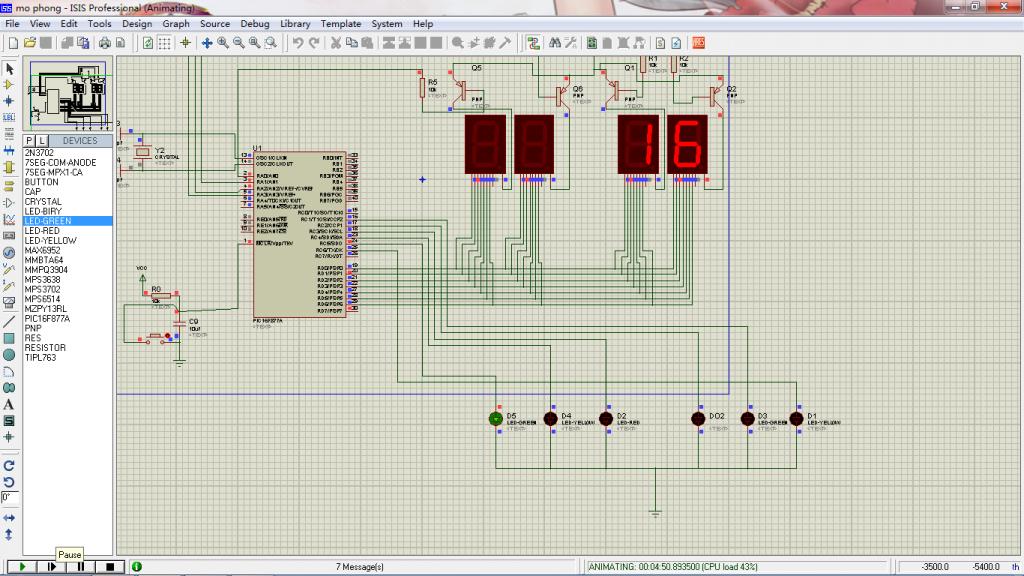Click the schematic overview thumbnail
1024x576 pixels.
[x=67, y=93]
